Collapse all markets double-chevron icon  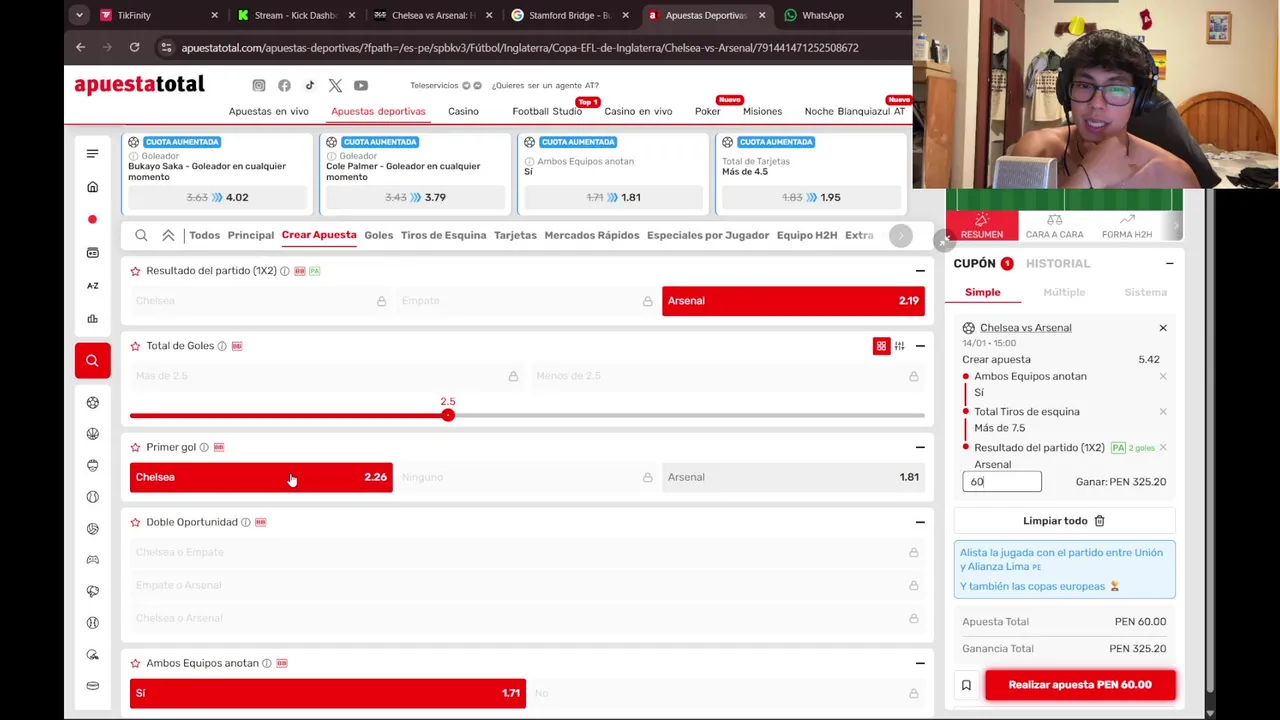[x=168, y=235]
